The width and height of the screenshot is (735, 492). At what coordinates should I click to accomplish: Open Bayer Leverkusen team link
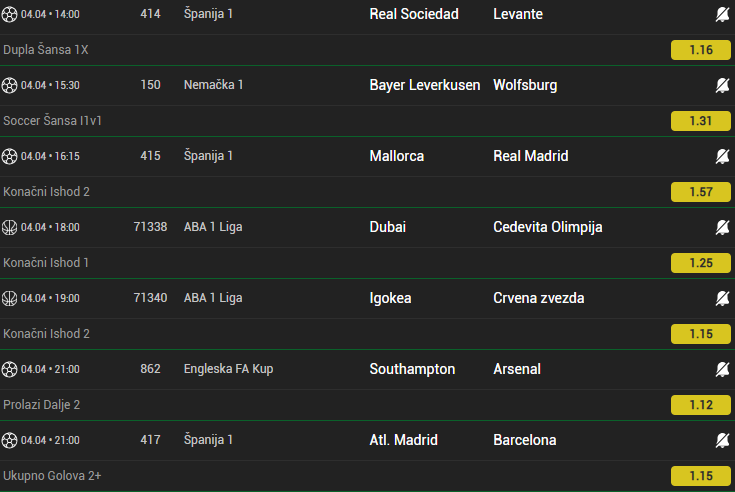pyautogui.click(x=424, y=85)
